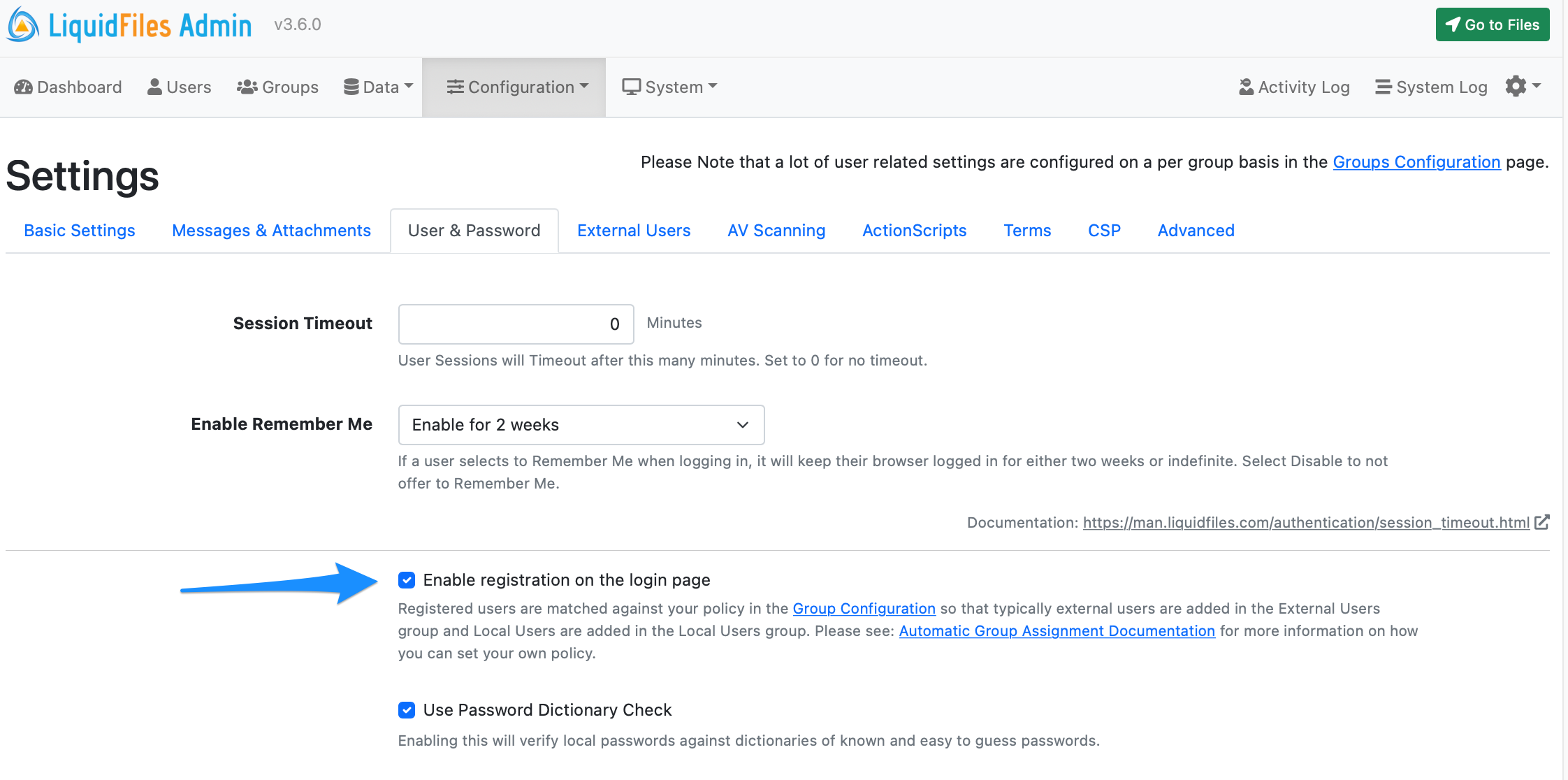Viewport: 1568px width, 780px height.
Task: Disable registration on the login page
Action: click(x=407, y=580)
